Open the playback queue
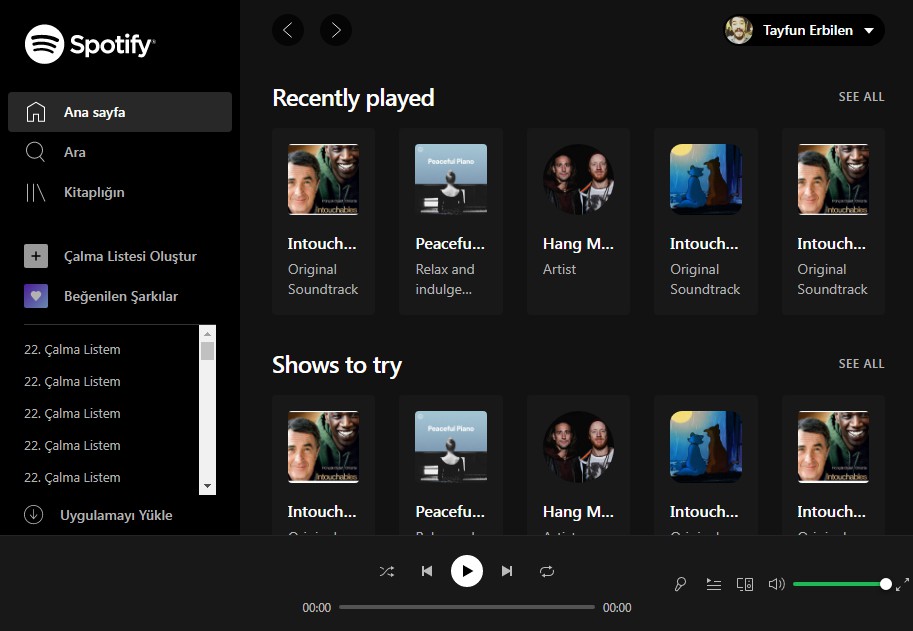Viewport: 913px width, 631px height. (713, 584)
